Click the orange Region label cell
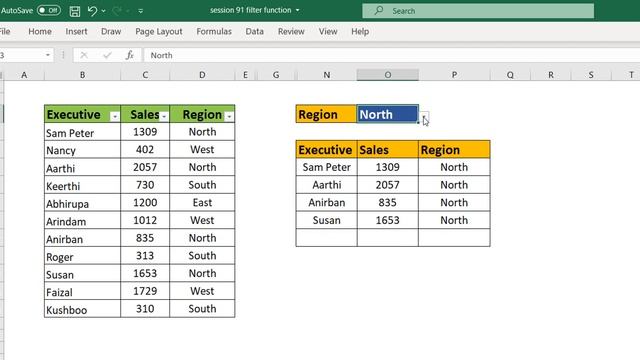 (327, 114)
